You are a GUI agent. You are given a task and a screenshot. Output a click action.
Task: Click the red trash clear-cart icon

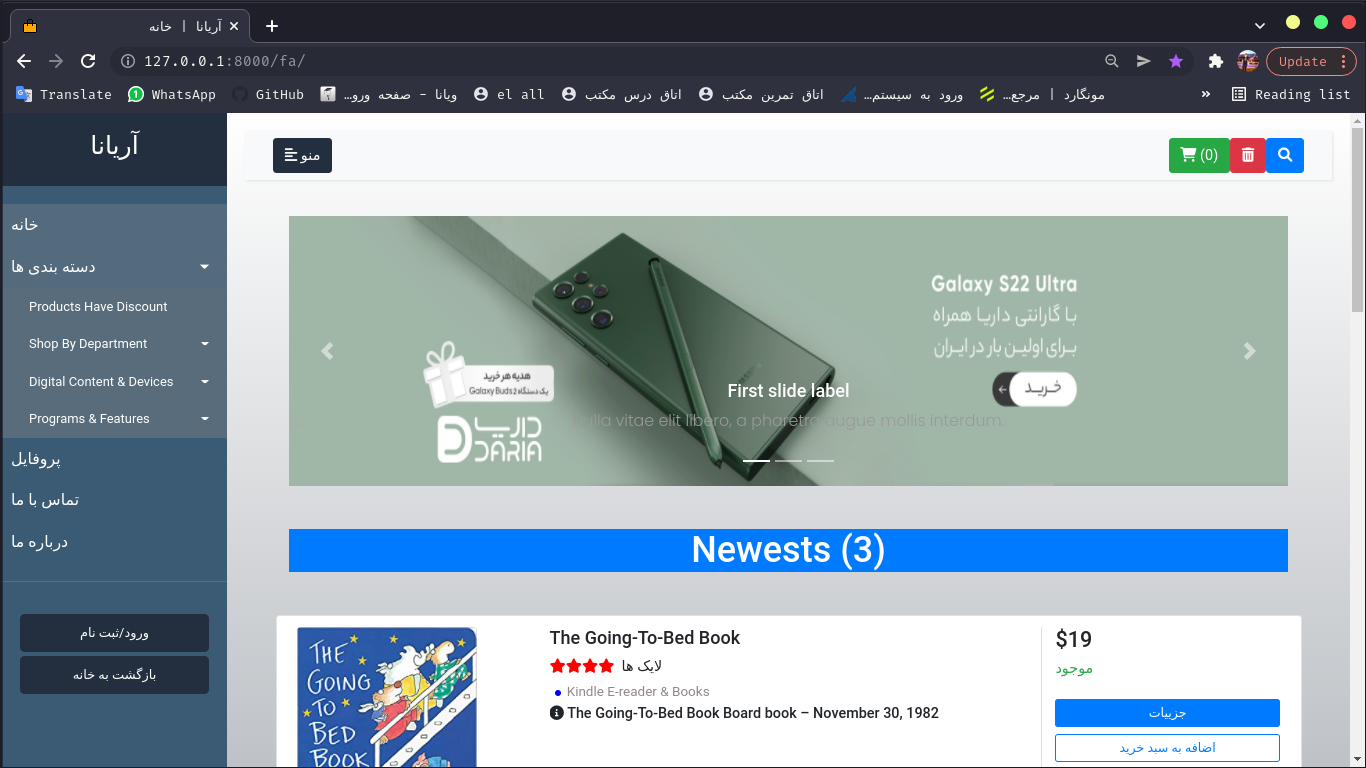coord(1248,155)
